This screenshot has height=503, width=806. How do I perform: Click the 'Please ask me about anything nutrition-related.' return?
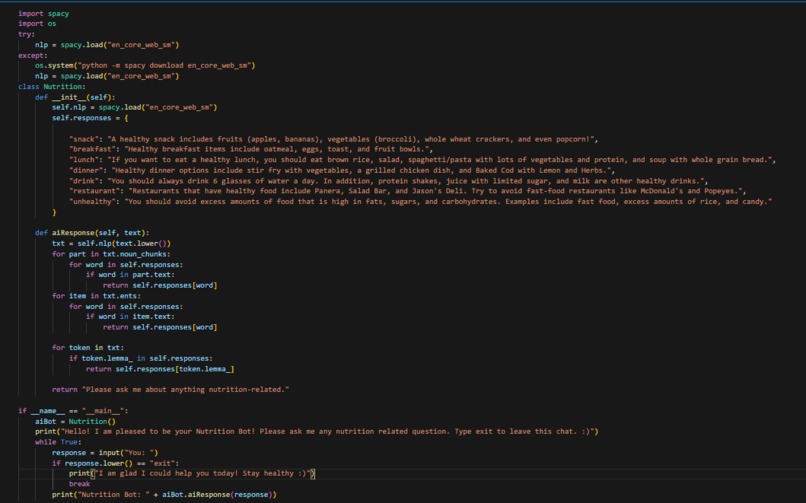click(171, 389)
